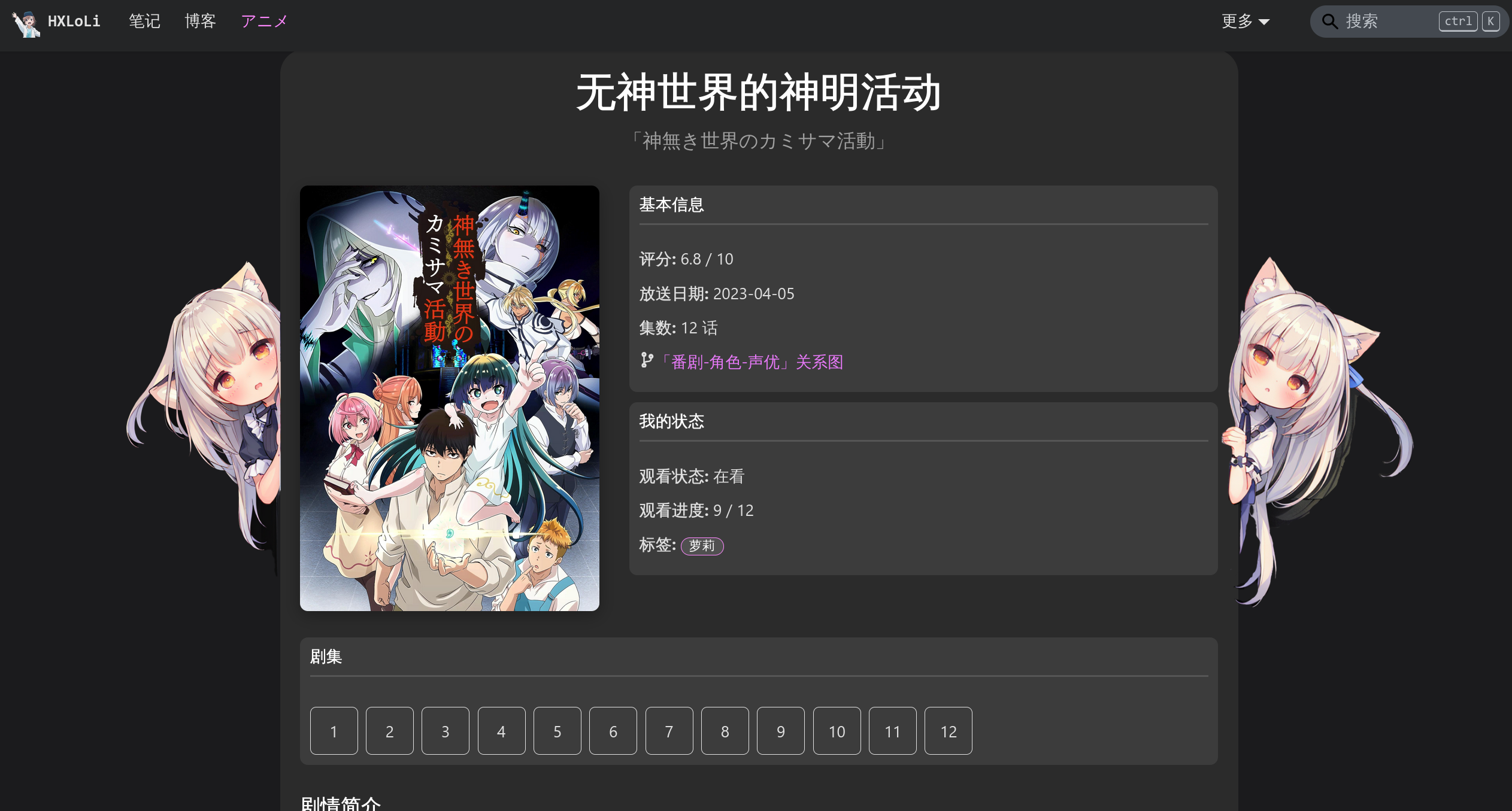This screenshot has width=1512, height=811.
Task: Expand the 更多 dropdown menu
Action: (x=1246, y=22)
